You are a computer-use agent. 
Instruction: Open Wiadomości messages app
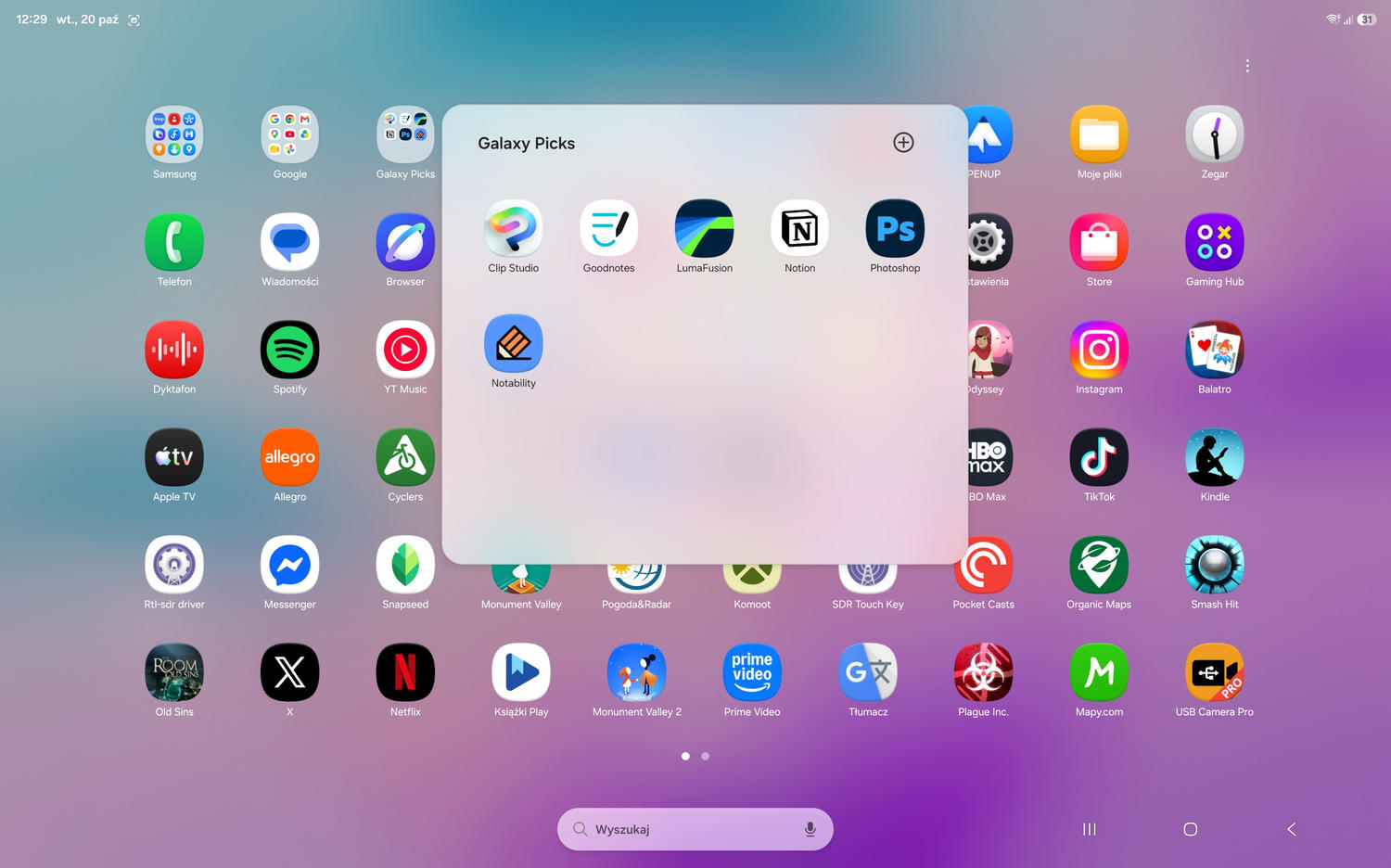289,242
